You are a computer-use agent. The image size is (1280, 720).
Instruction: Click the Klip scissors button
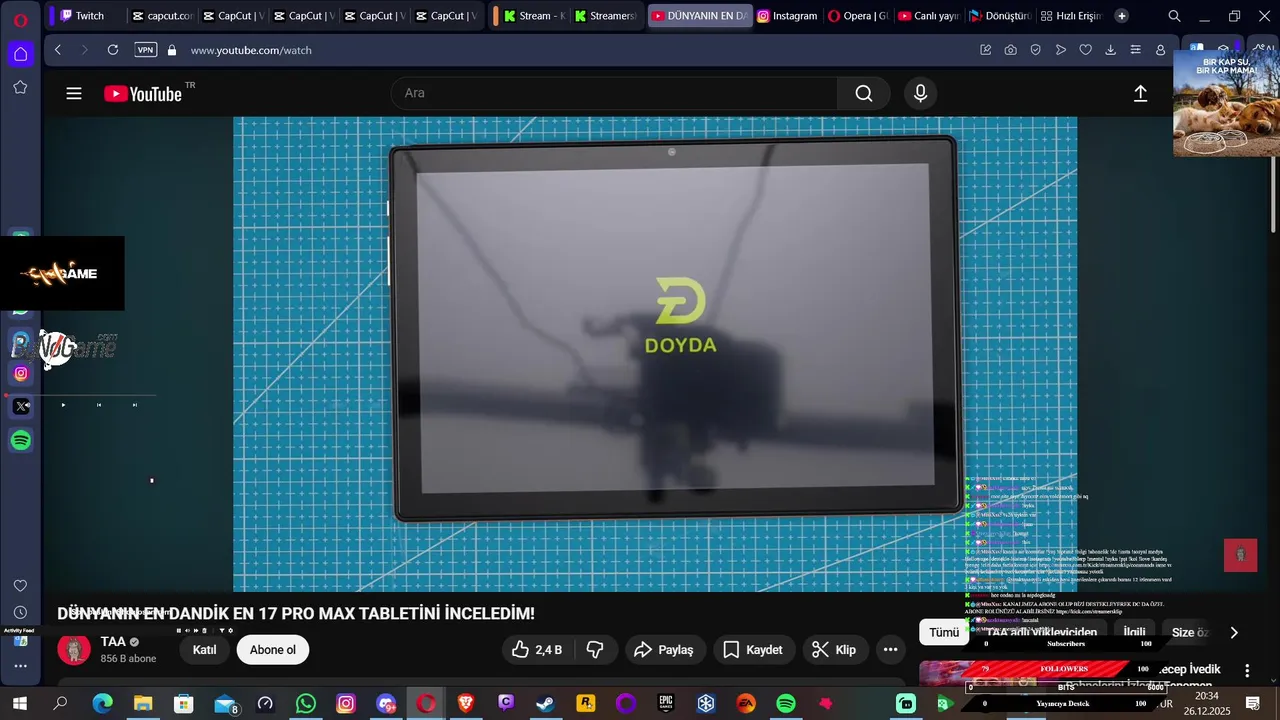coord(834,650)
